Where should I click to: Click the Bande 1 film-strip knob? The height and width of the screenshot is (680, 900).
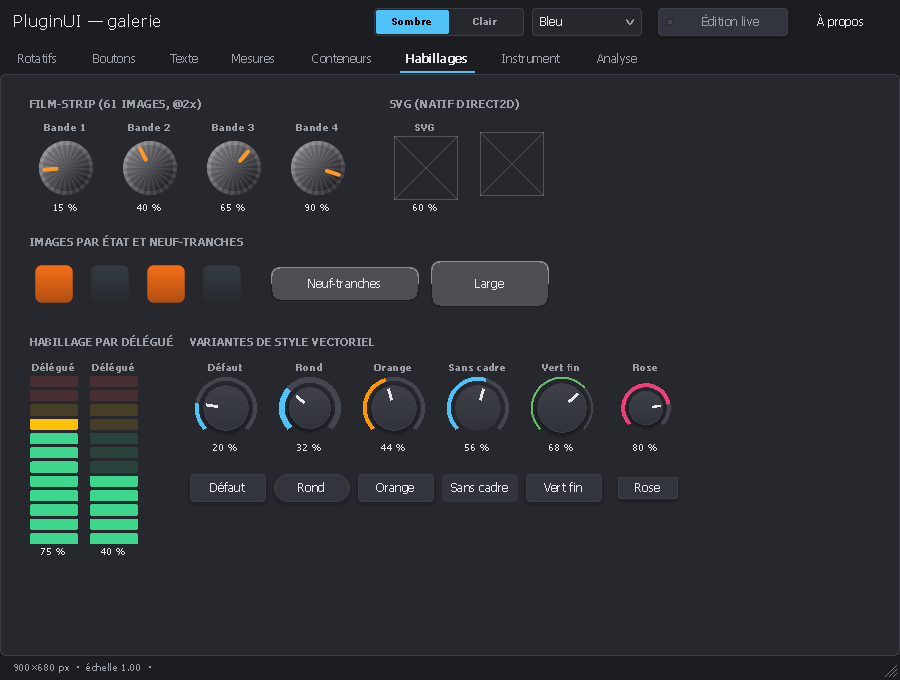click(x=65, y=168)
